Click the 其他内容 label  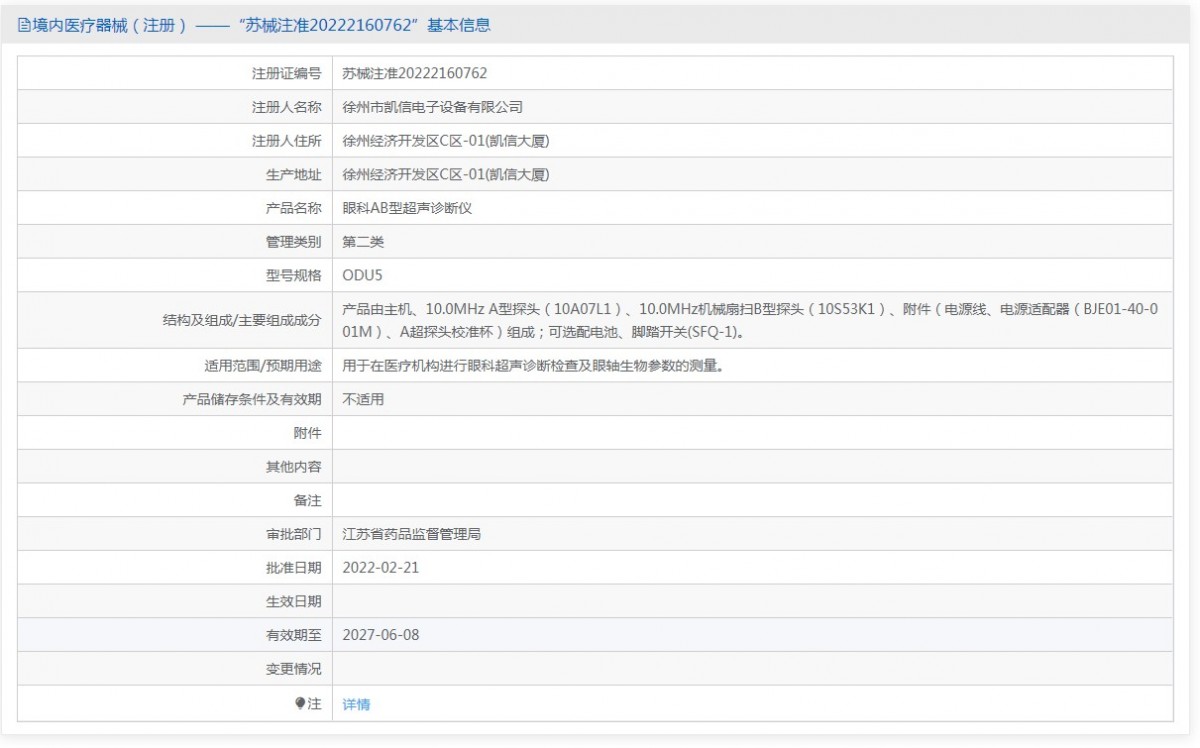(294, 466)
